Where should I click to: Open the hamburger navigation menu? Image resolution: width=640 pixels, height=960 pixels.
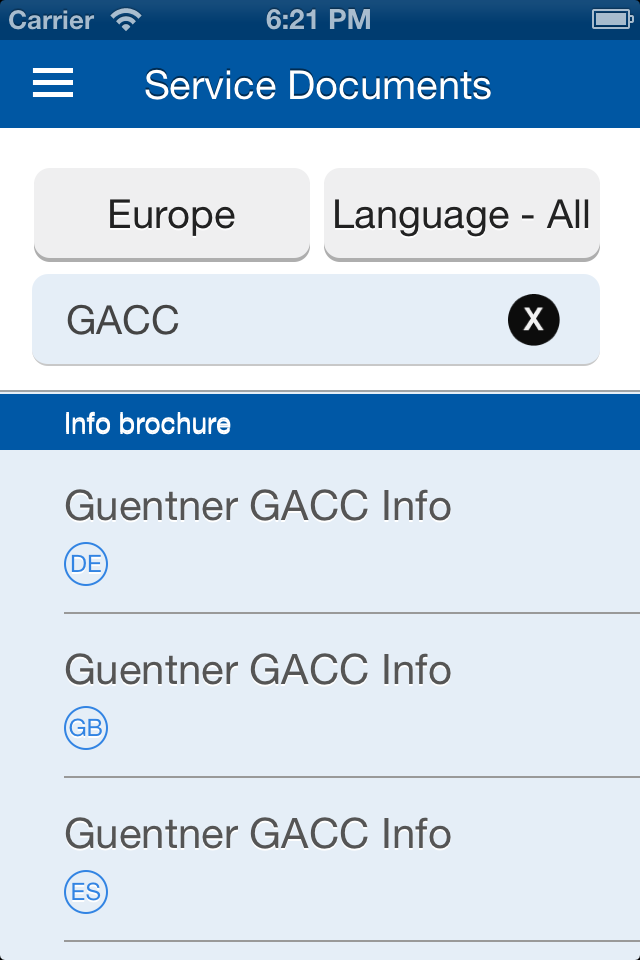pyautogui.click(x=53, y=84)
